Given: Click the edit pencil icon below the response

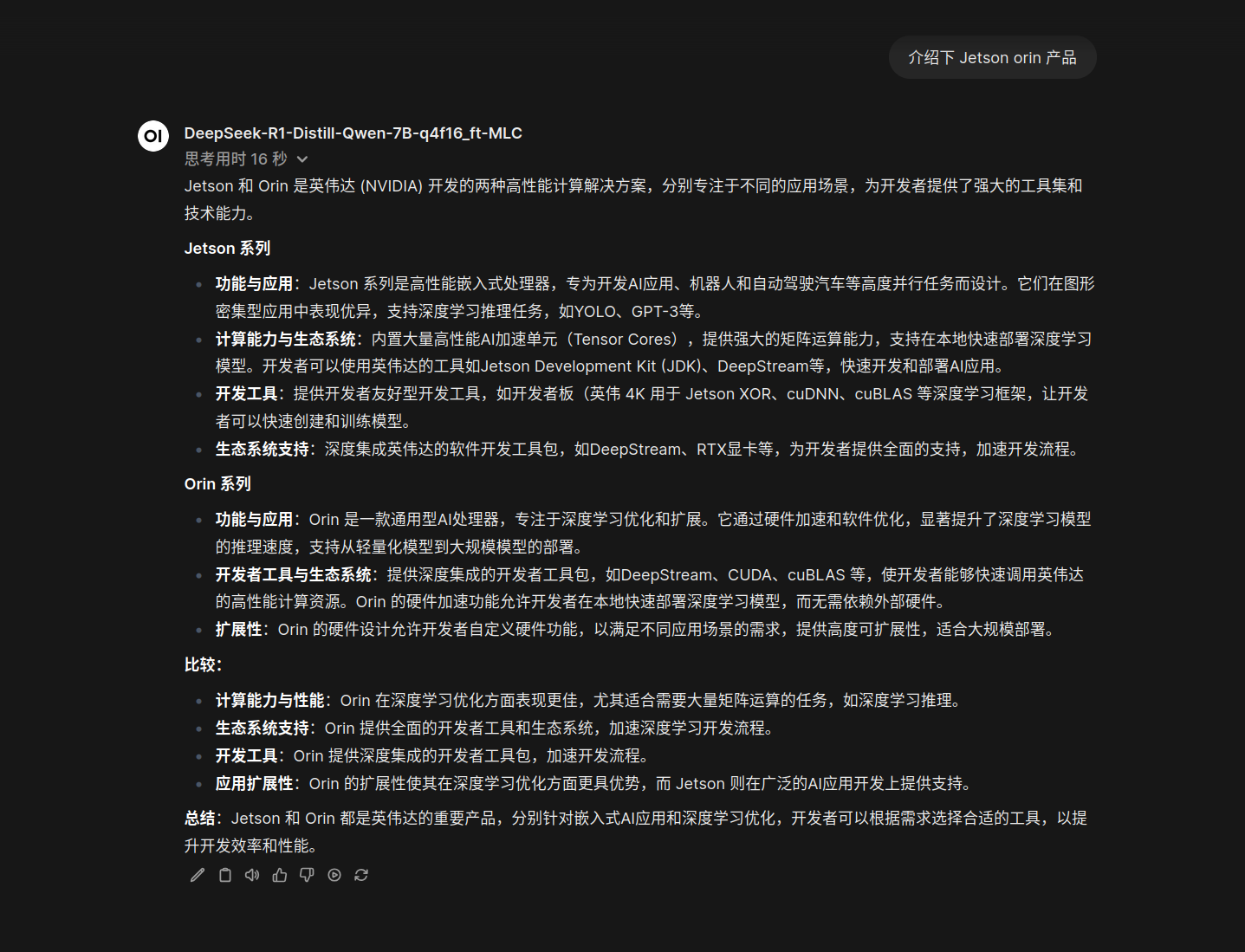Looking at the screenshot, I should [x=198, y=875].
